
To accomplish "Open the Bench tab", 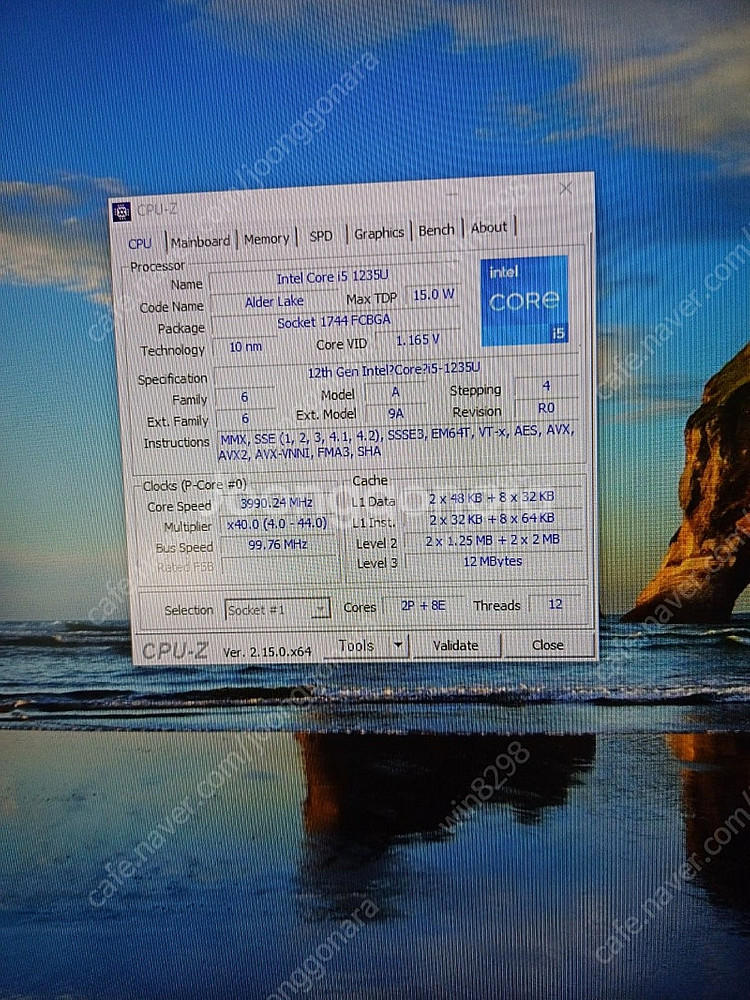I will point(436,230).
